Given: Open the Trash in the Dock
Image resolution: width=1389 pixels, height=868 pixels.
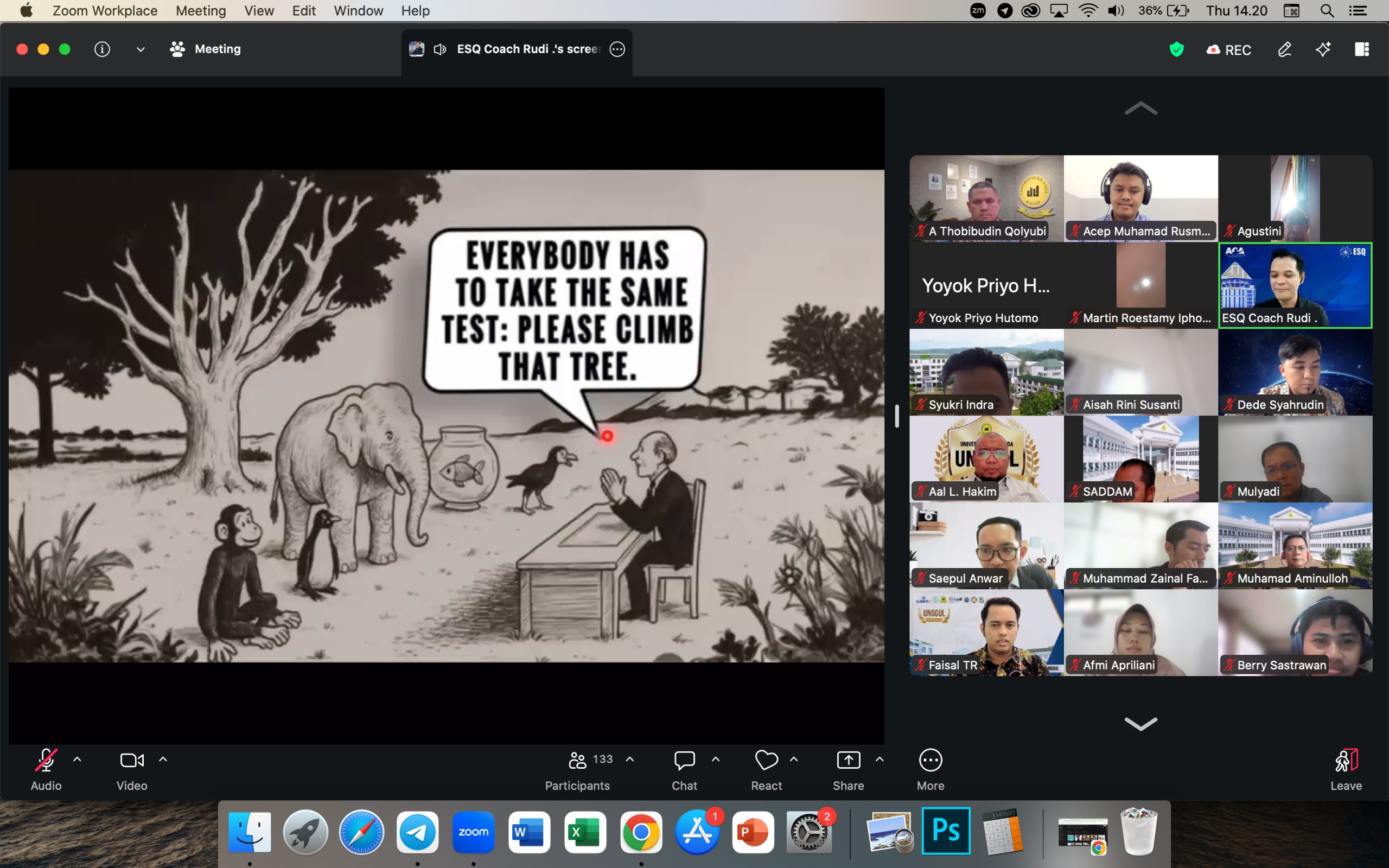Looking at the screenshot, I should (x=1139, y=831).
